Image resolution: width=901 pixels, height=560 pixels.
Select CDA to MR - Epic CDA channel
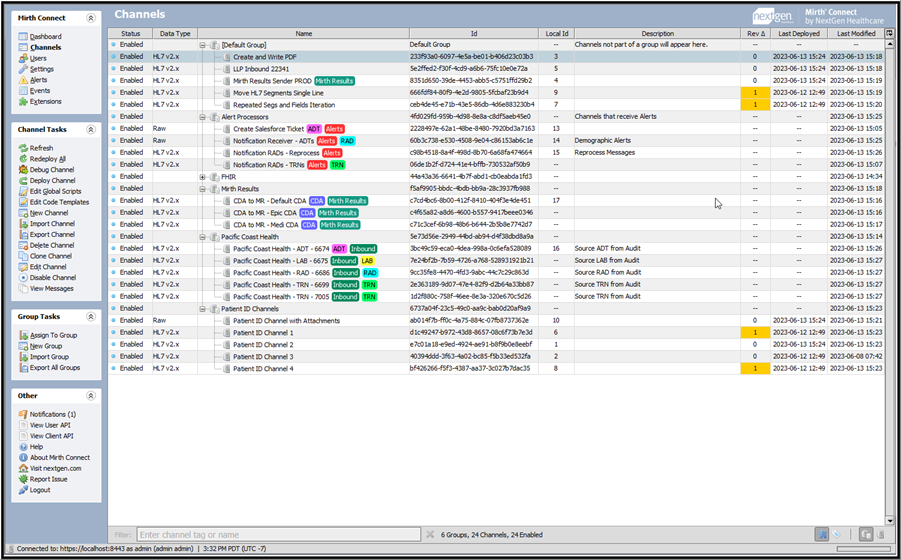pyautogui.click(x=496, y=213)
